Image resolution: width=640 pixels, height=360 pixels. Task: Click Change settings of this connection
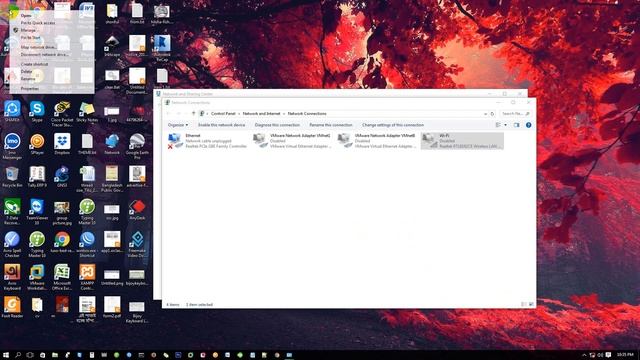coord(393,125)
